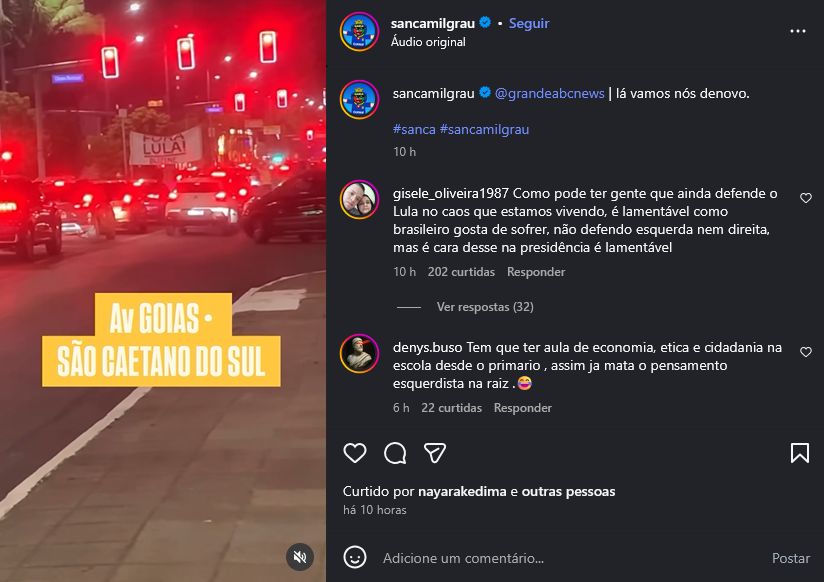Like gisele_oliveira1987's comment
The image size is (824, 582).
pos(806,198)
